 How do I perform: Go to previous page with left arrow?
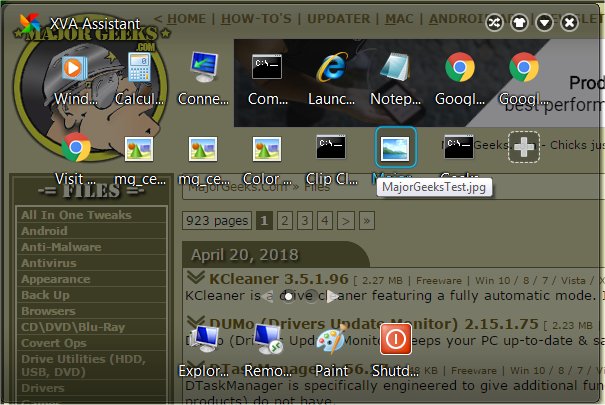point(267,297)
